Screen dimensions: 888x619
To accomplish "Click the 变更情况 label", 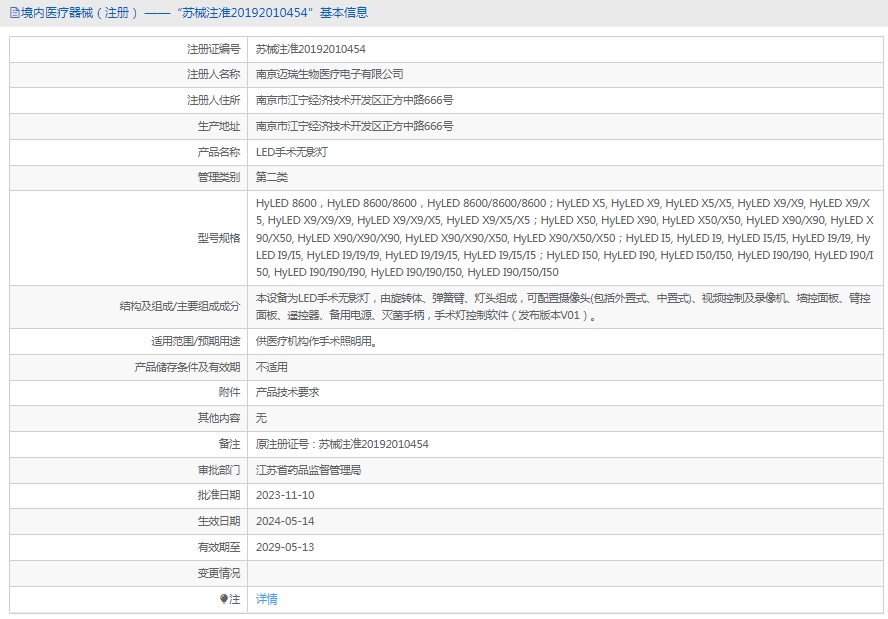I will [219, 574].
